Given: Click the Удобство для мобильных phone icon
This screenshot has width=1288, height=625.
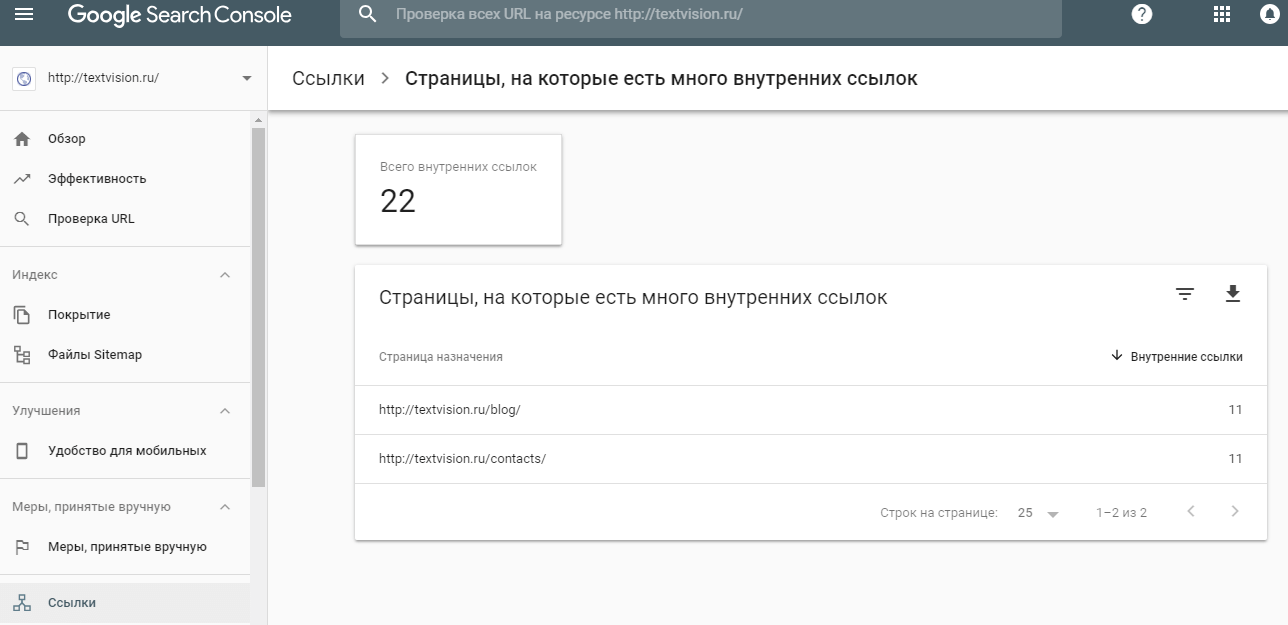Looking at the screenshot, I should (x=21, y=450).
